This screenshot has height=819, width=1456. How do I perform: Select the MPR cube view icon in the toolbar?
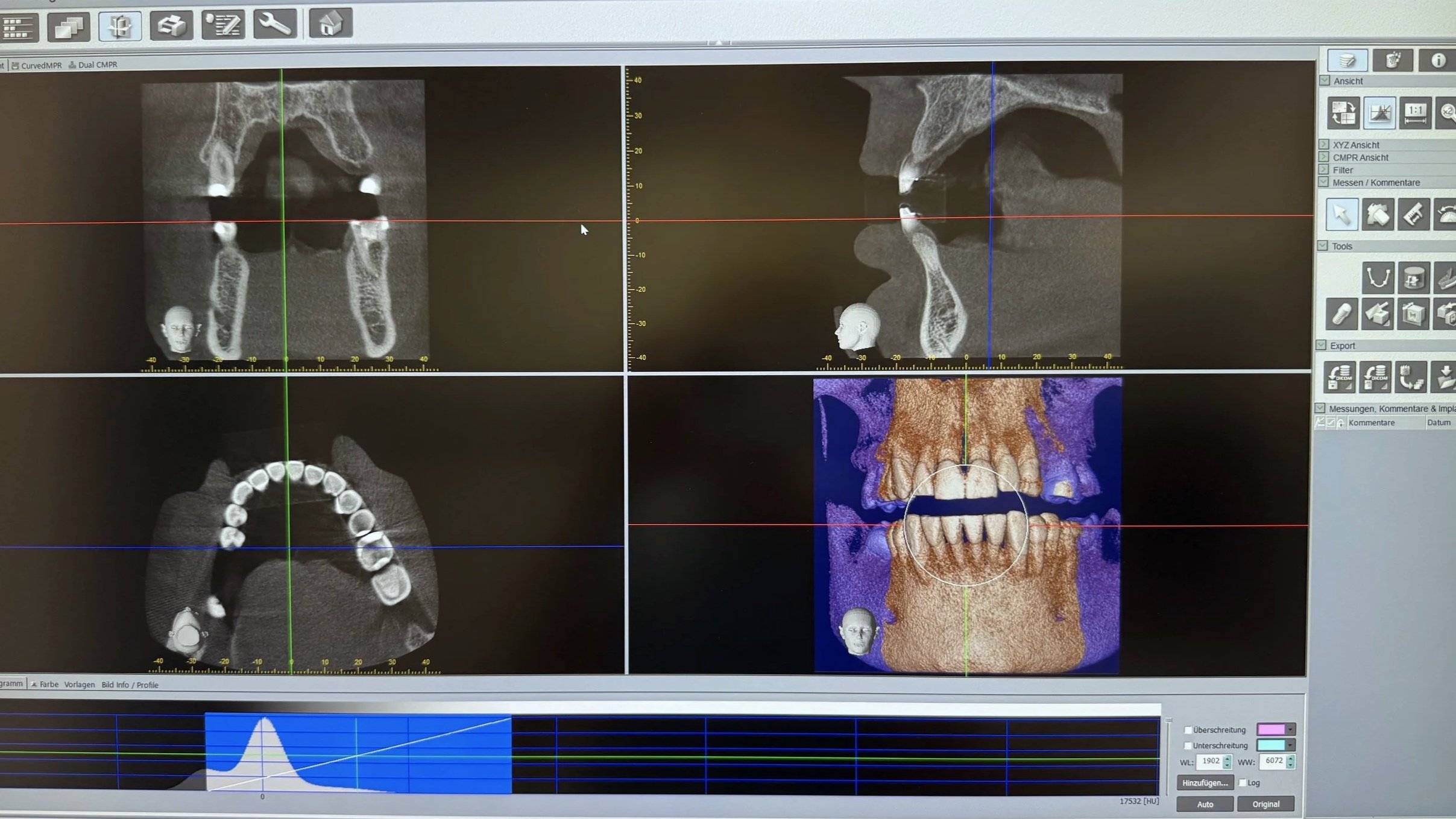tap(120, 27)
